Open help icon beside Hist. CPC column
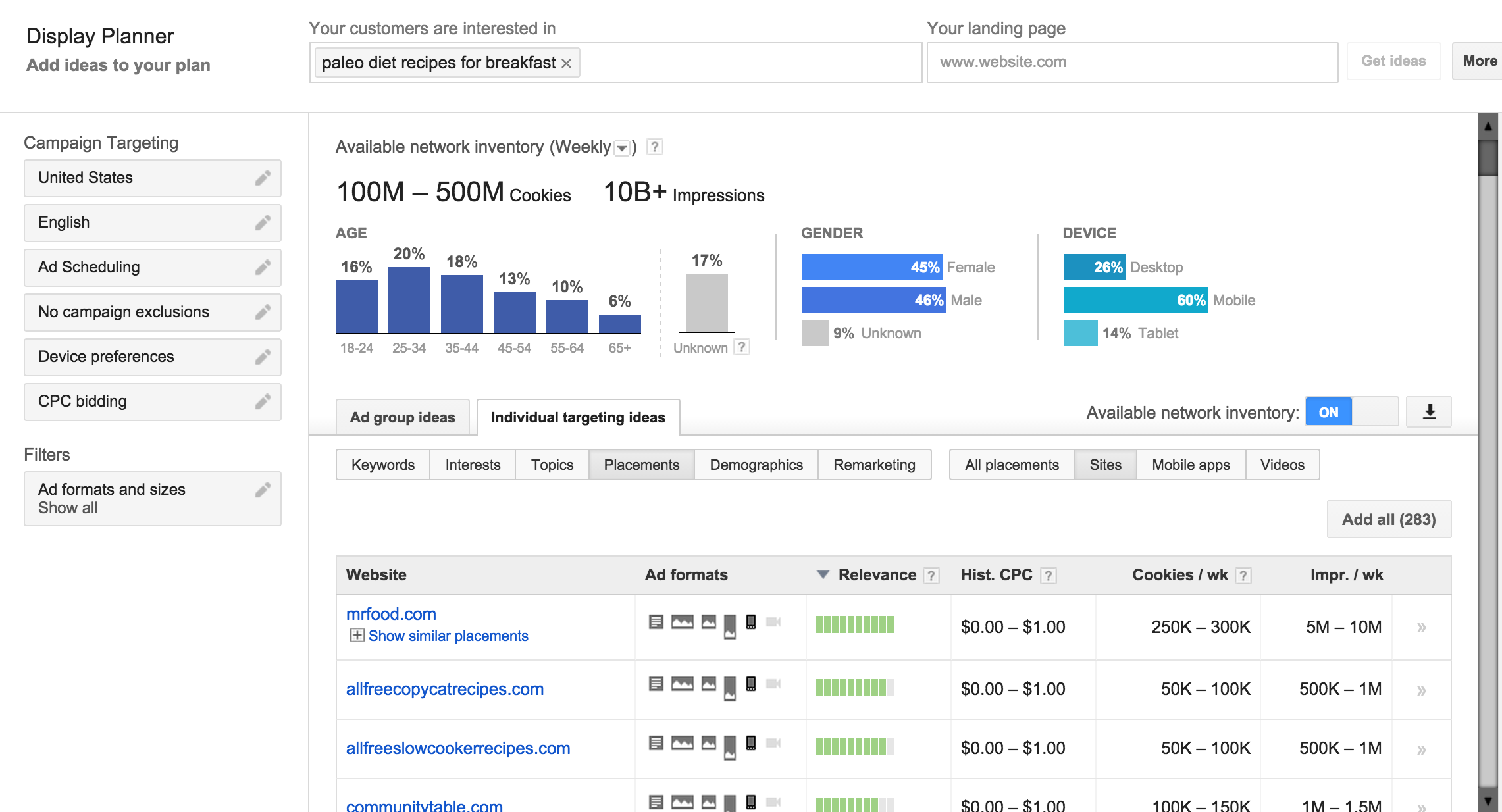This screenshot has width=1502, height=812. point(1049,576)
